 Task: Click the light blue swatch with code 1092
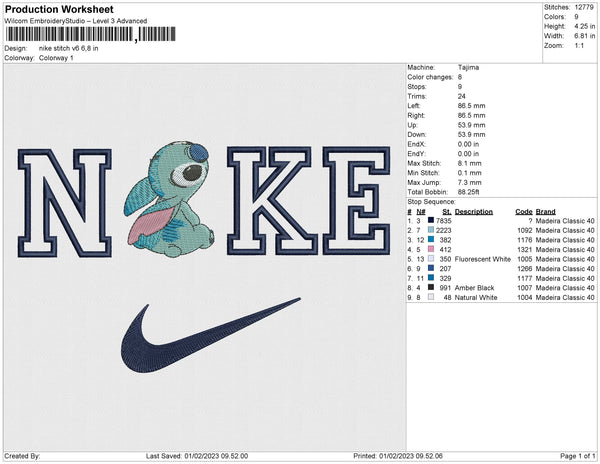tap(431, 230)
